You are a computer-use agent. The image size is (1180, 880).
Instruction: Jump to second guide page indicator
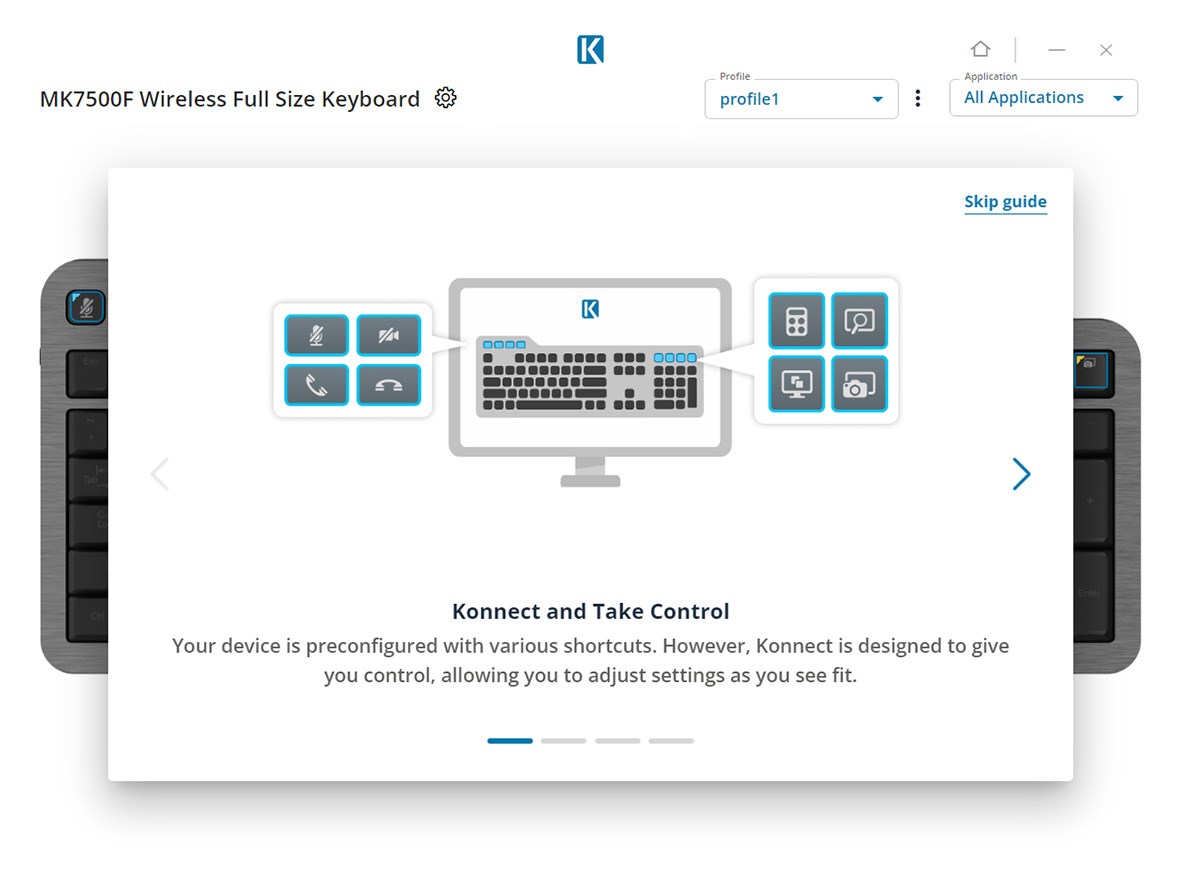[564, 741]
